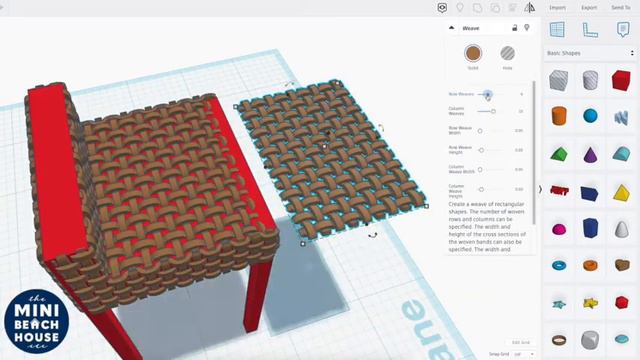Hide the Weave shape using its bulb icon

tap(527, 28)
